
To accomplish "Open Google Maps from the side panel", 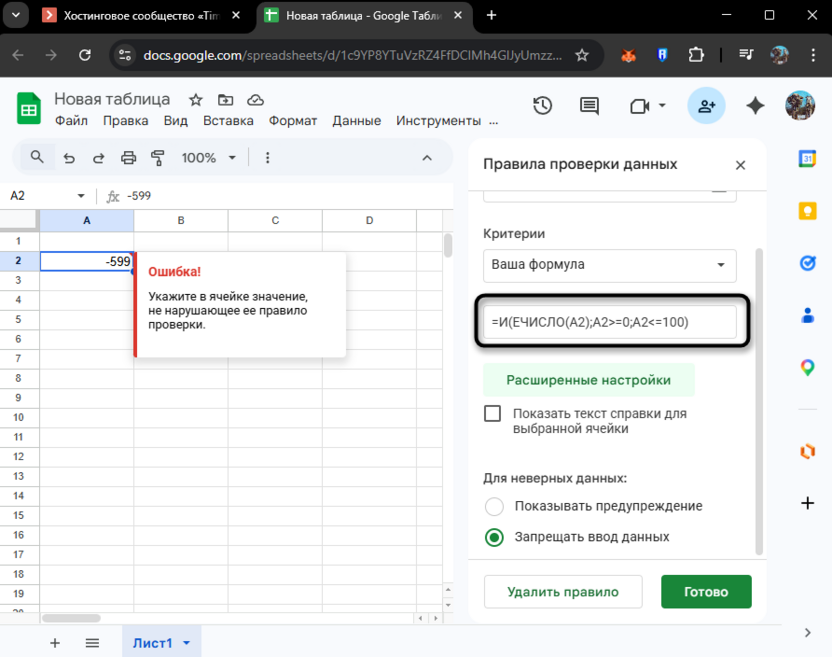I will tap(807, 367).
